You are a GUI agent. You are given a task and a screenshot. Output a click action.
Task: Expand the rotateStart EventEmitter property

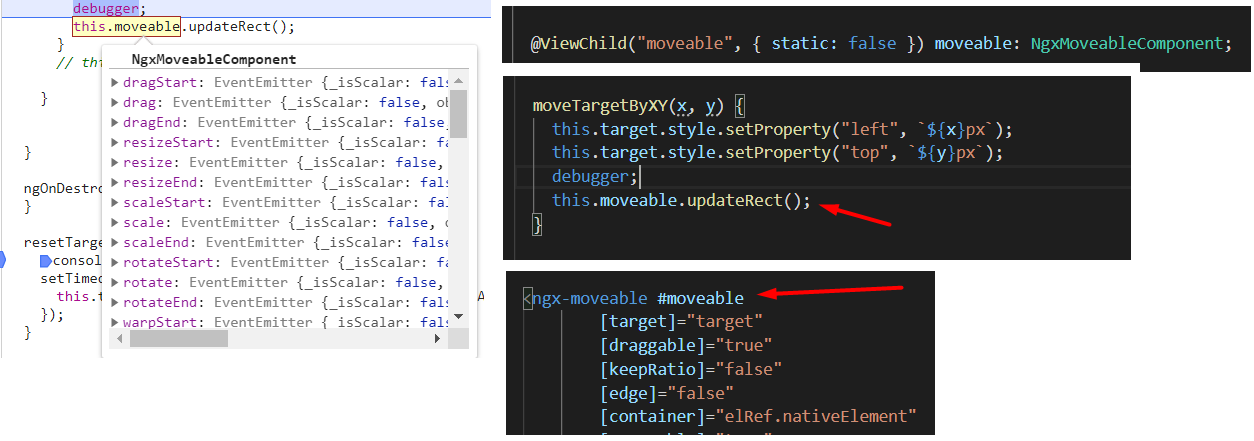[115, 262]
